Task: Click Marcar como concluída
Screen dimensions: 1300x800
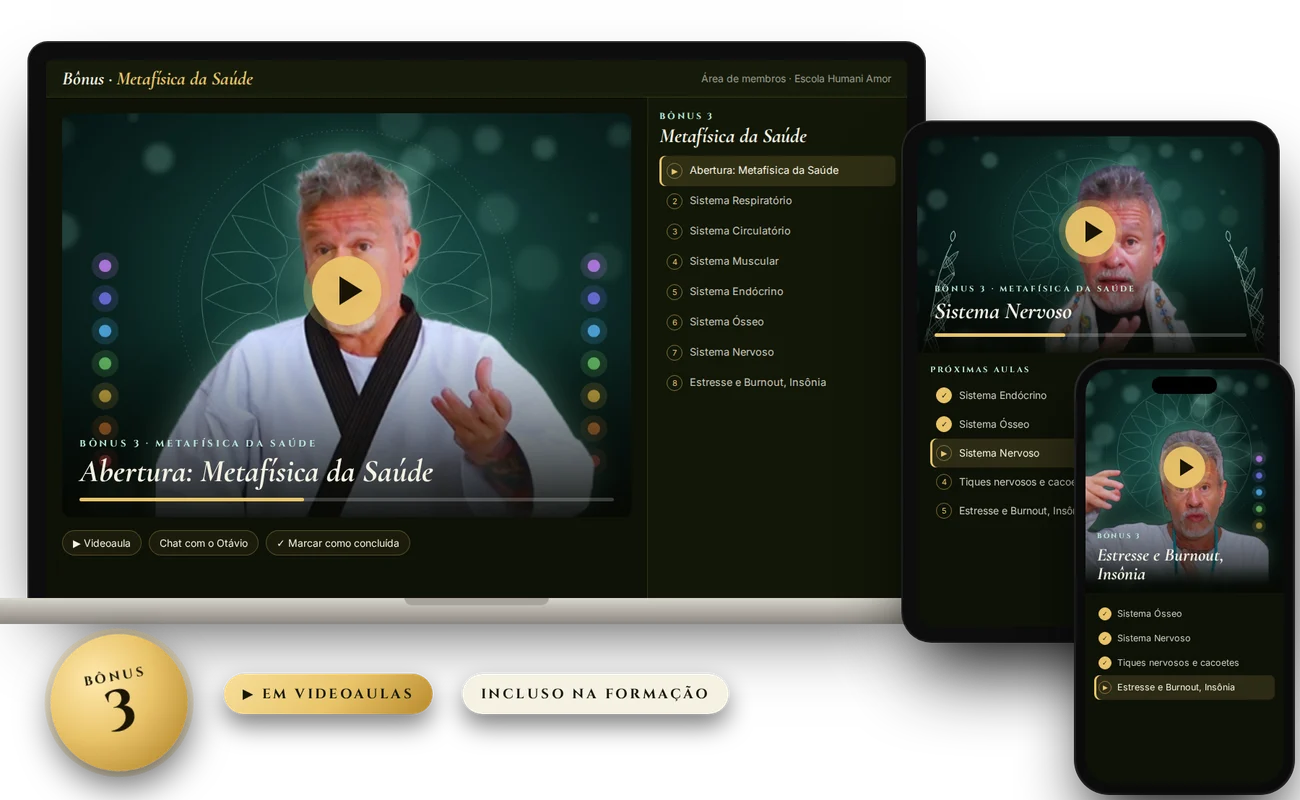Action: coord(338,543)
